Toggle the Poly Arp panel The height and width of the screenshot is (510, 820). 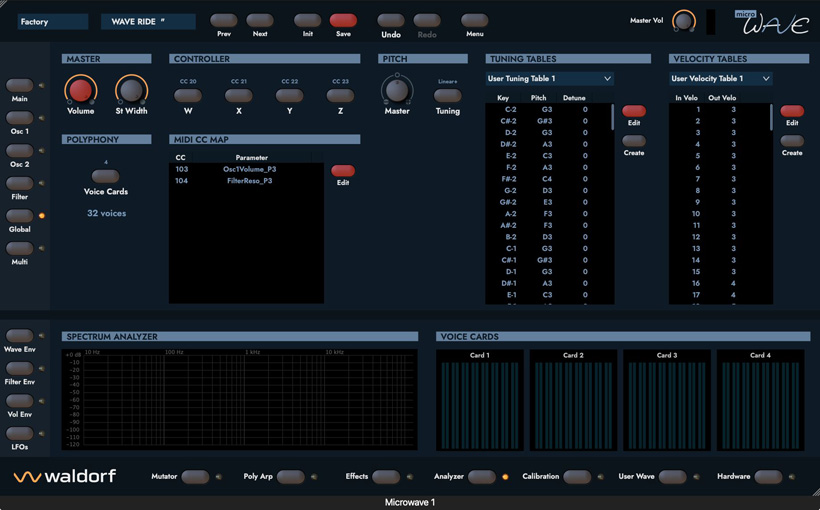pyautogui.click(x=291, y=477)
